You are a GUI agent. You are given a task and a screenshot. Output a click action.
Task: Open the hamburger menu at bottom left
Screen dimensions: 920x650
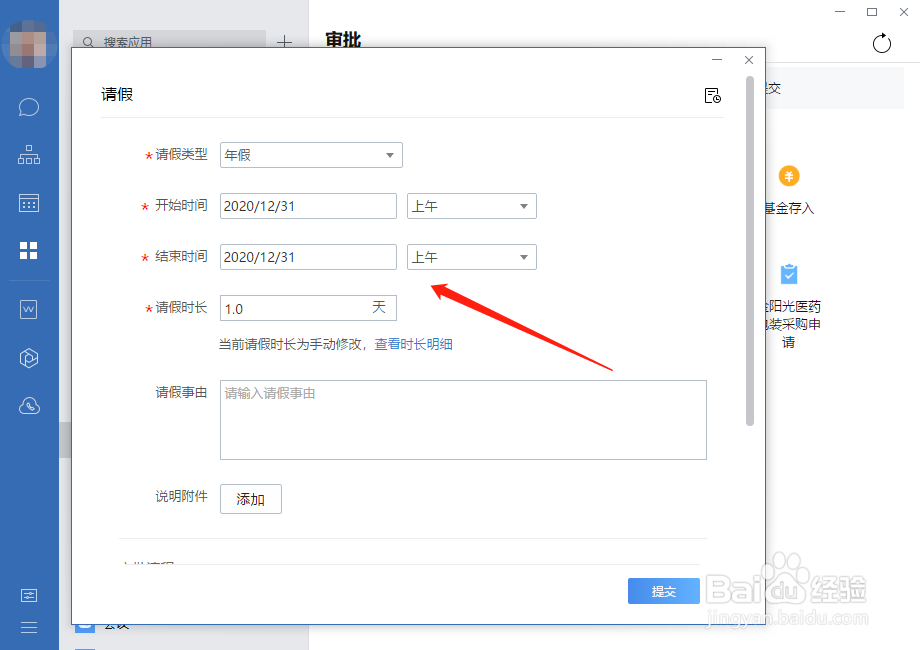click(x=28, y=628)
